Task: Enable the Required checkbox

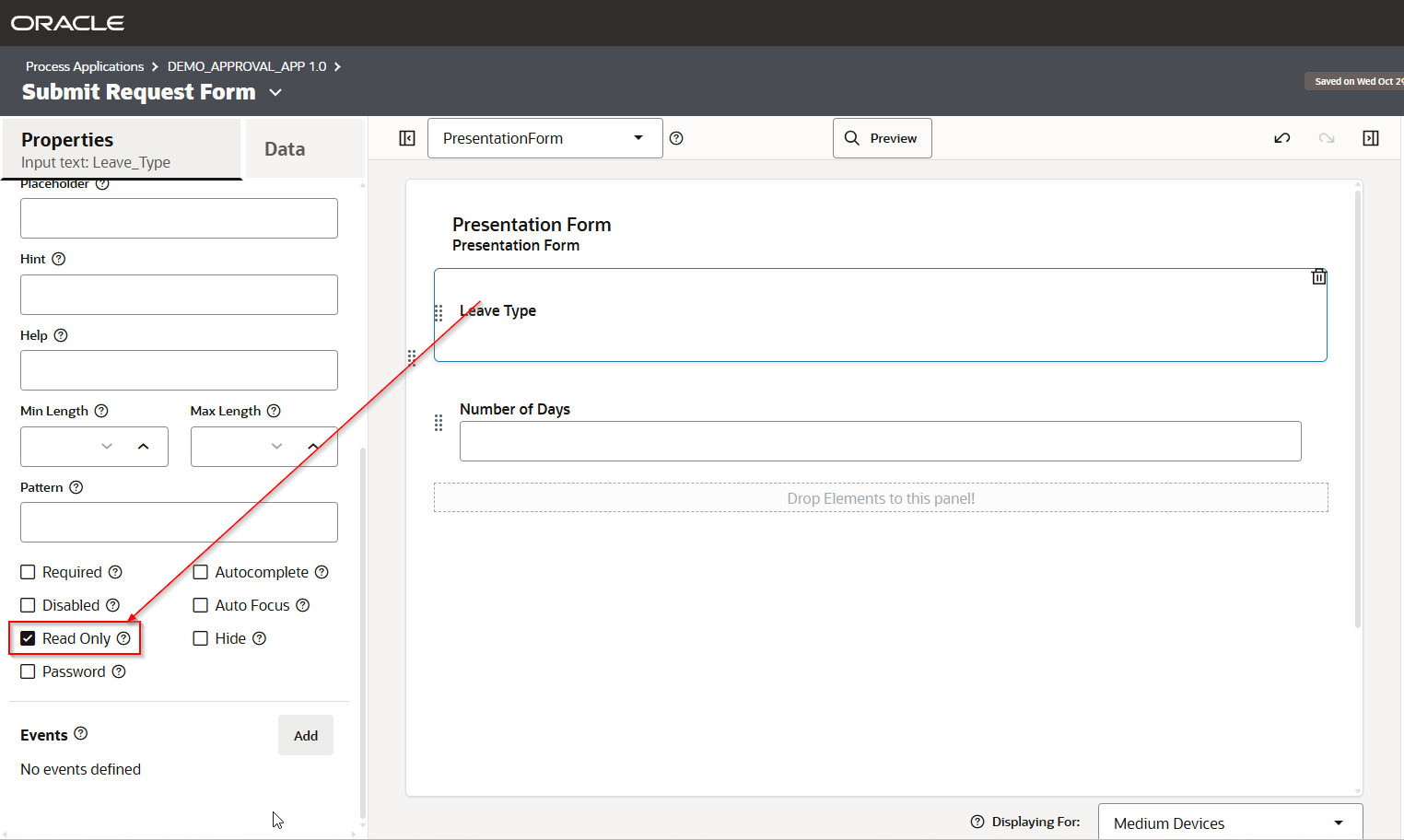Action: tap(29, 572)
